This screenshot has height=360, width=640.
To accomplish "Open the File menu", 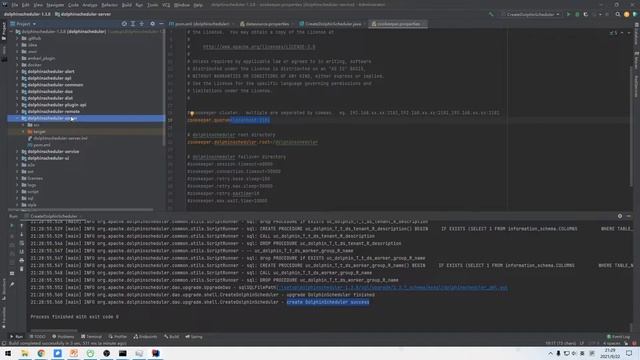I will tap(15, 5).
